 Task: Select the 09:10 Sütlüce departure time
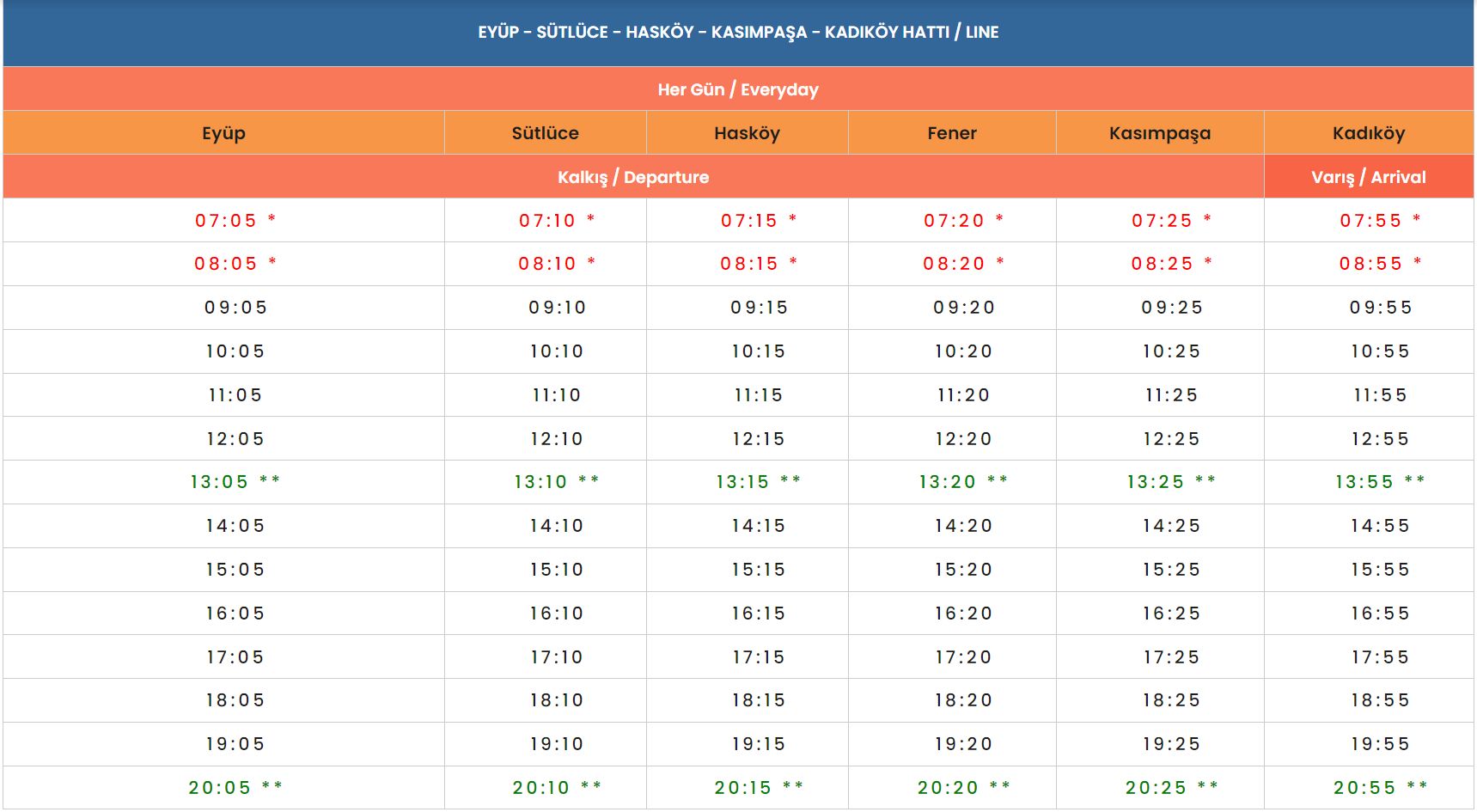tap(557, 308)
